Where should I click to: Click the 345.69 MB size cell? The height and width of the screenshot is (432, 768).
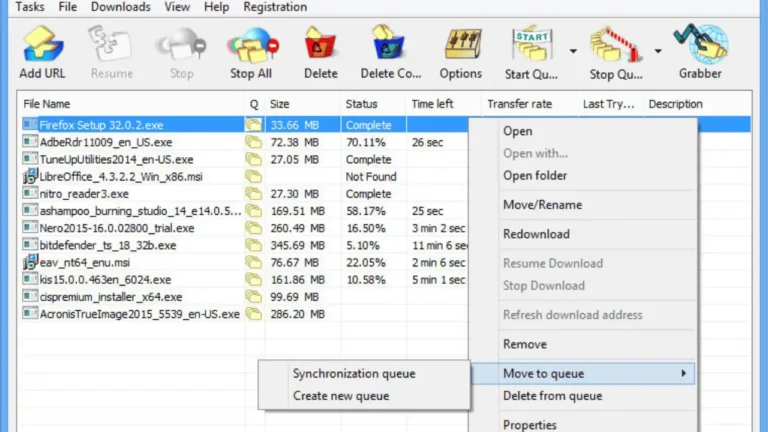[x=297, y=245]
